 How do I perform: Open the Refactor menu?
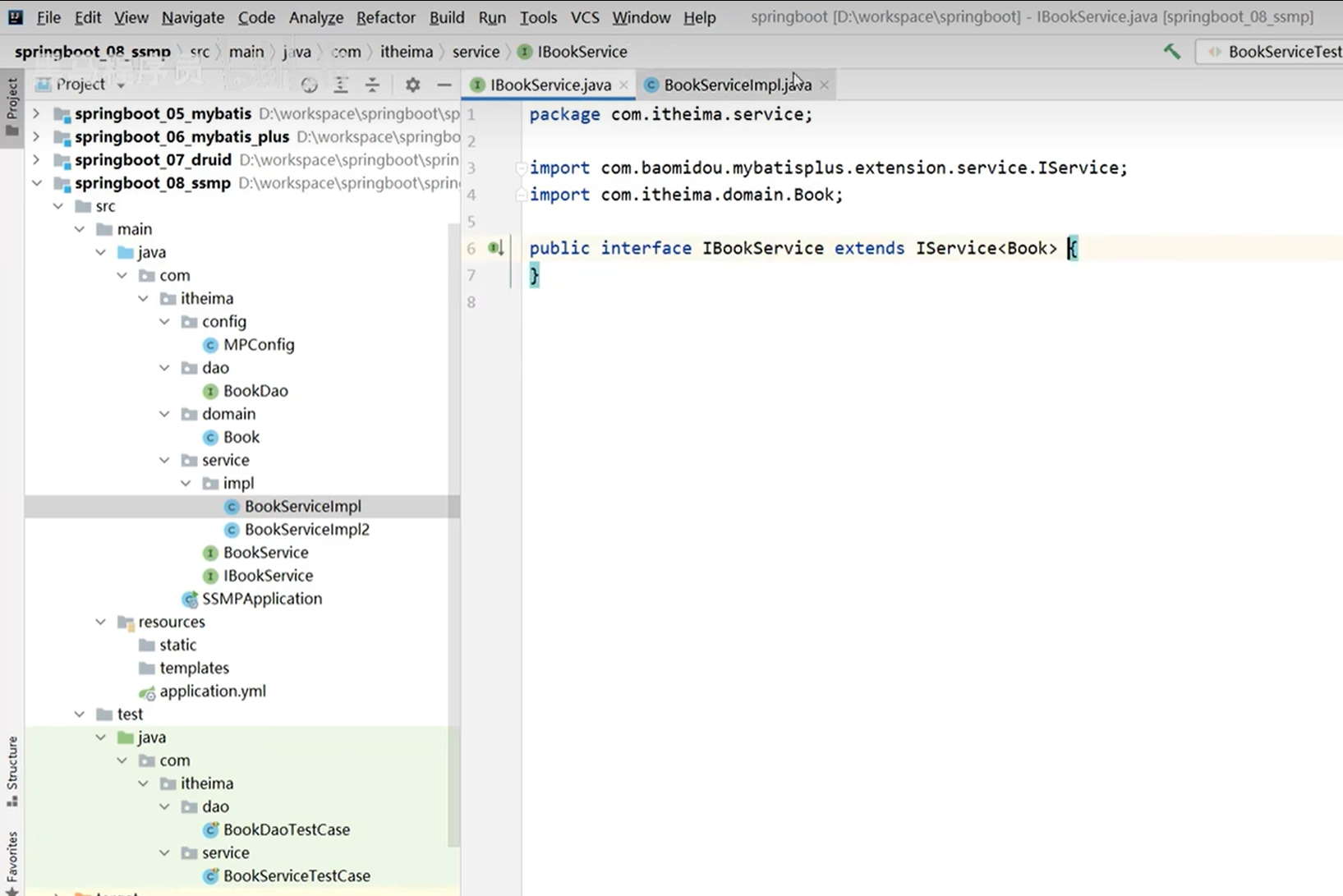[385, 17]
